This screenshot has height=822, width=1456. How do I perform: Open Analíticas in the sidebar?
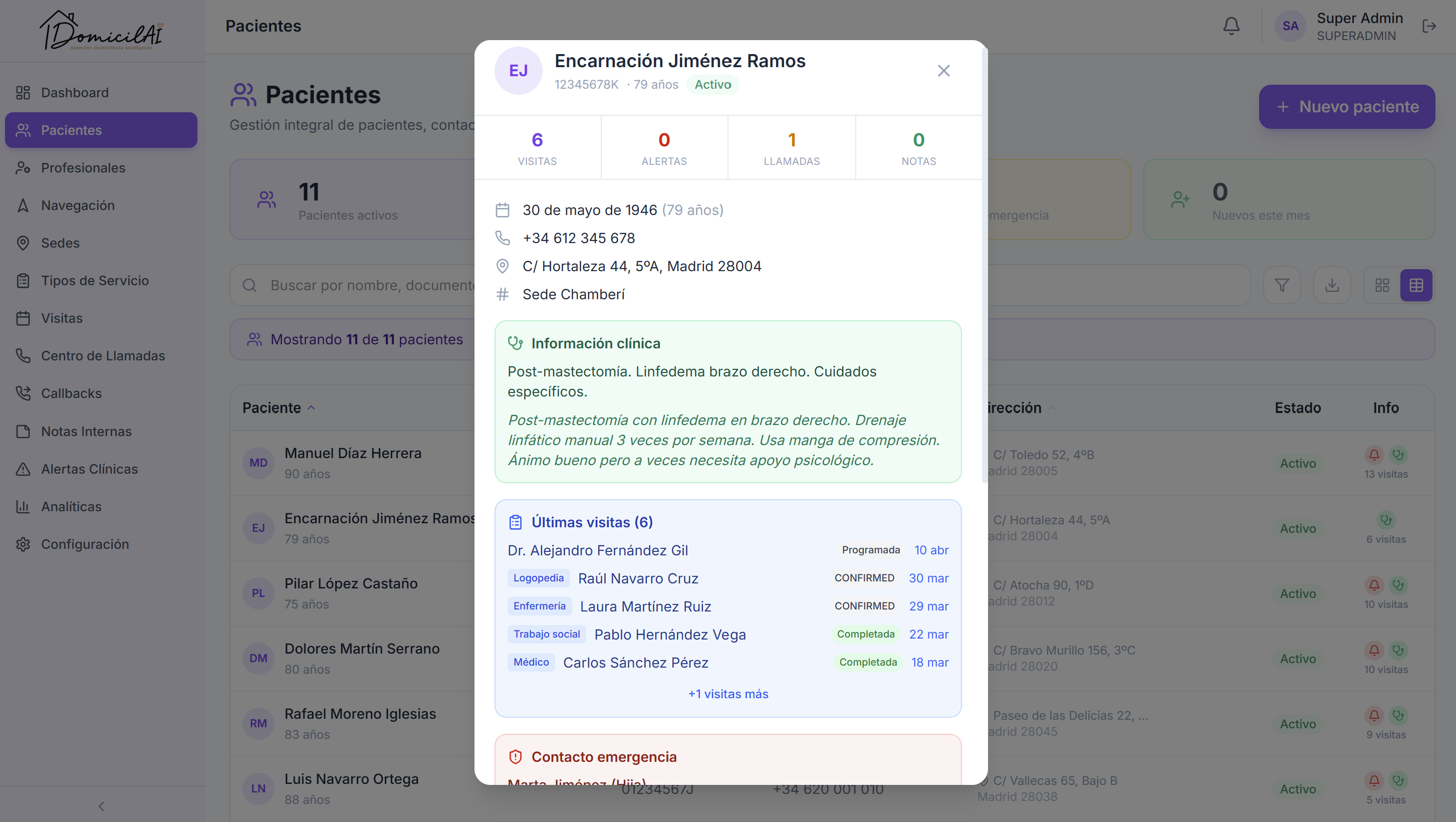tap(101, 507)
